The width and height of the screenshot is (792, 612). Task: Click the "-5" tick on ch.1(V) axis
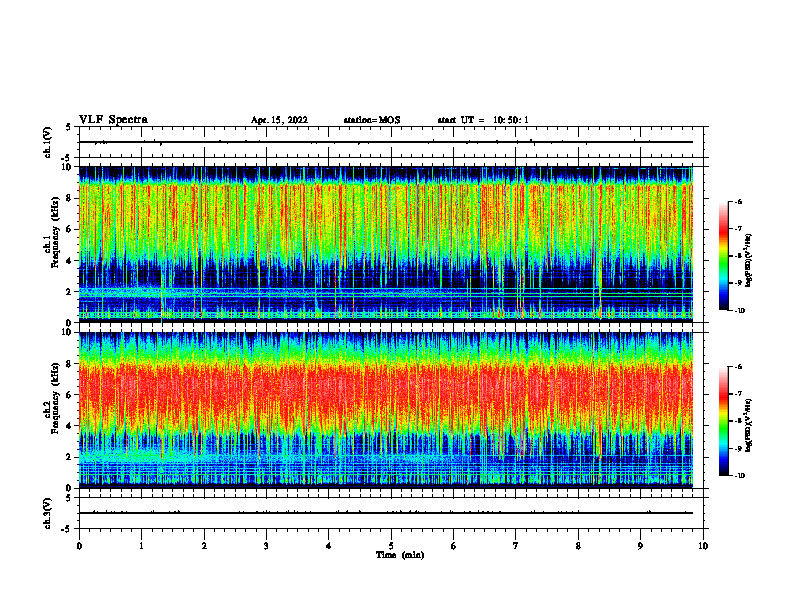tap(67, 159)
